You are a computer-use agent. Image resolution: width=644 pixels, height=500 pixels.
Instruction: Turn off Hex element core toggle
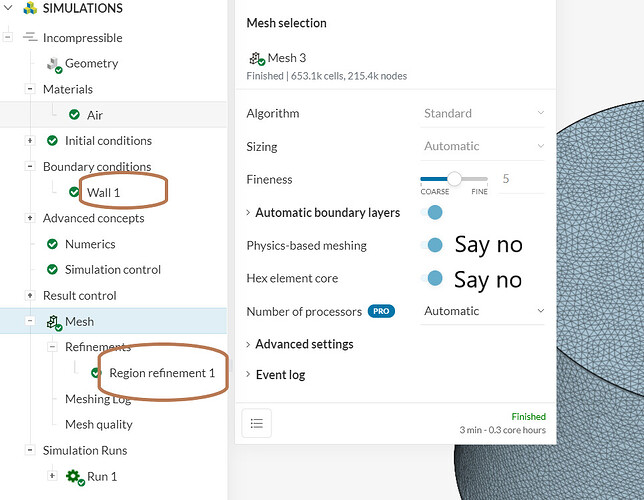tap(433, 278)
